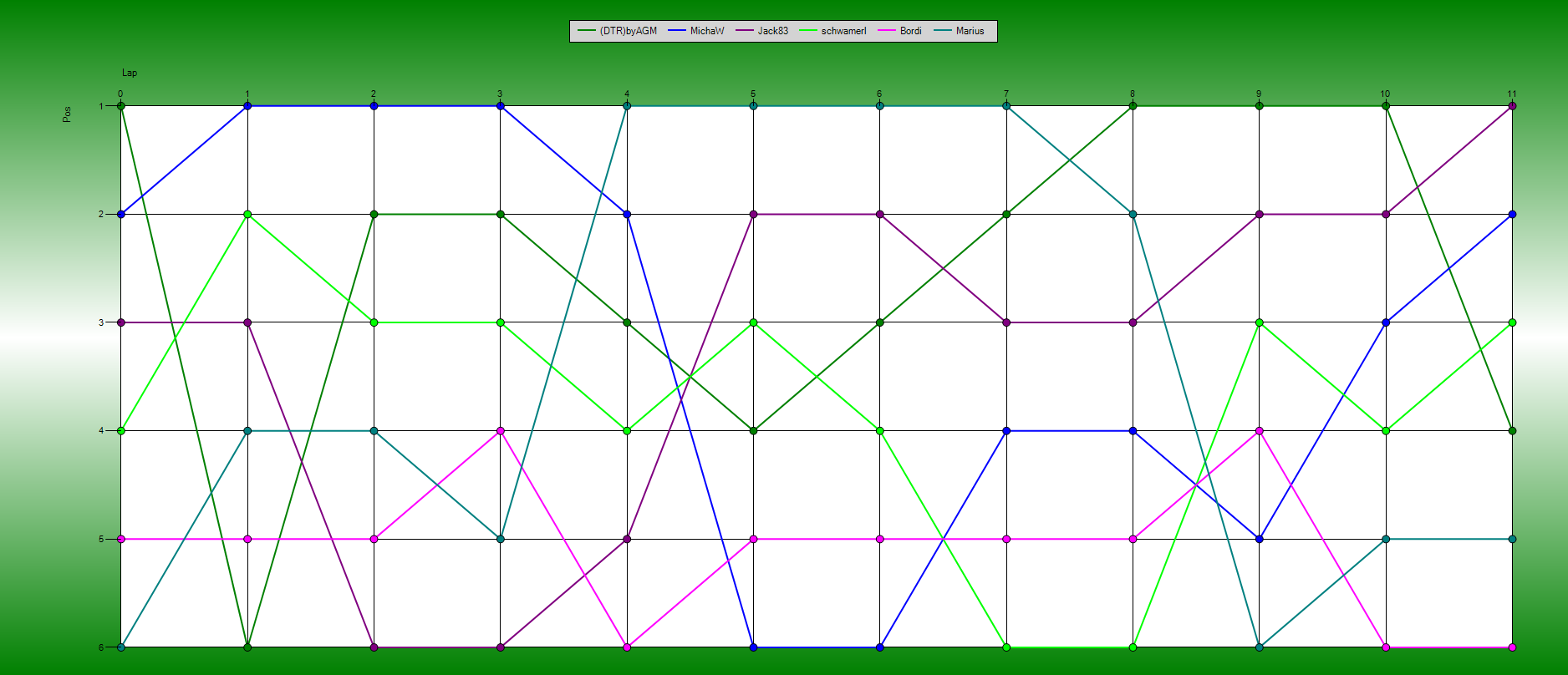Click Jack83 in the chart legend

[x=772, y=31]
